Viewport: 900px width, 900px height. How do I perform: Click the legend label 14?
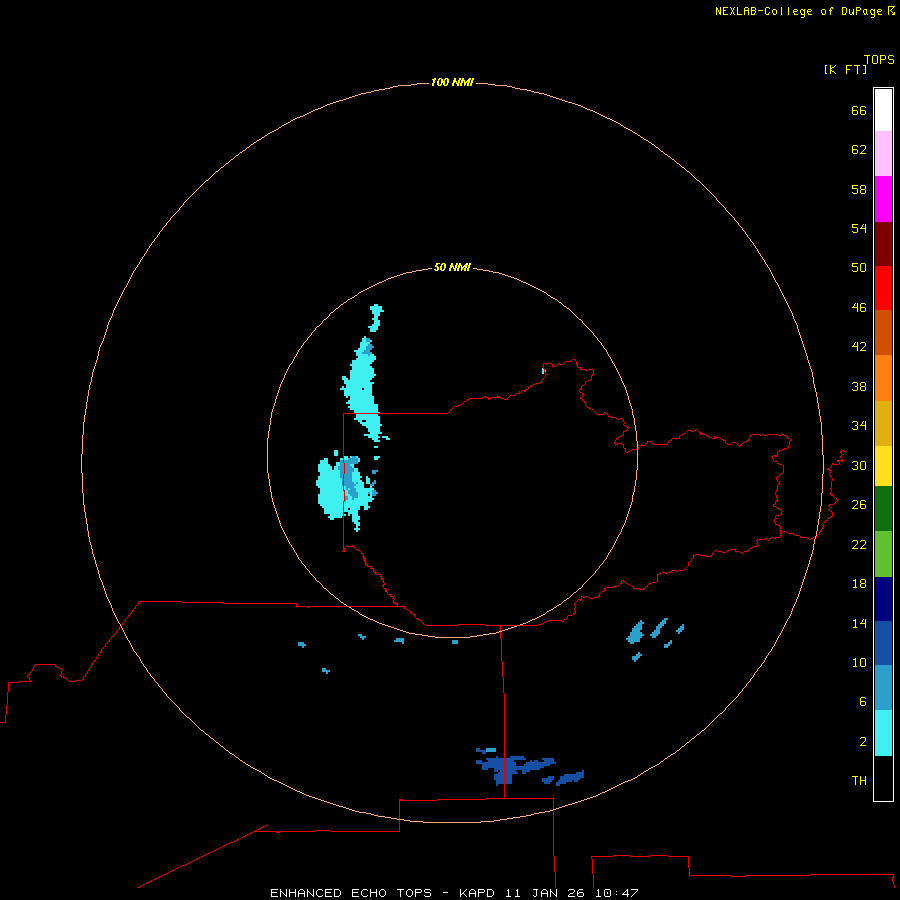pos(859,623)
